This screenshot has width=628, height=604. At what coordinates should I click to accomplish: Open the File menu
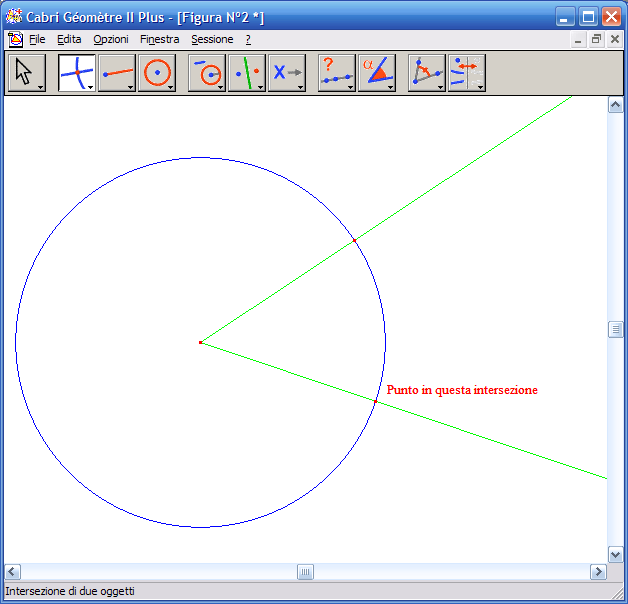tap(37, 39)
